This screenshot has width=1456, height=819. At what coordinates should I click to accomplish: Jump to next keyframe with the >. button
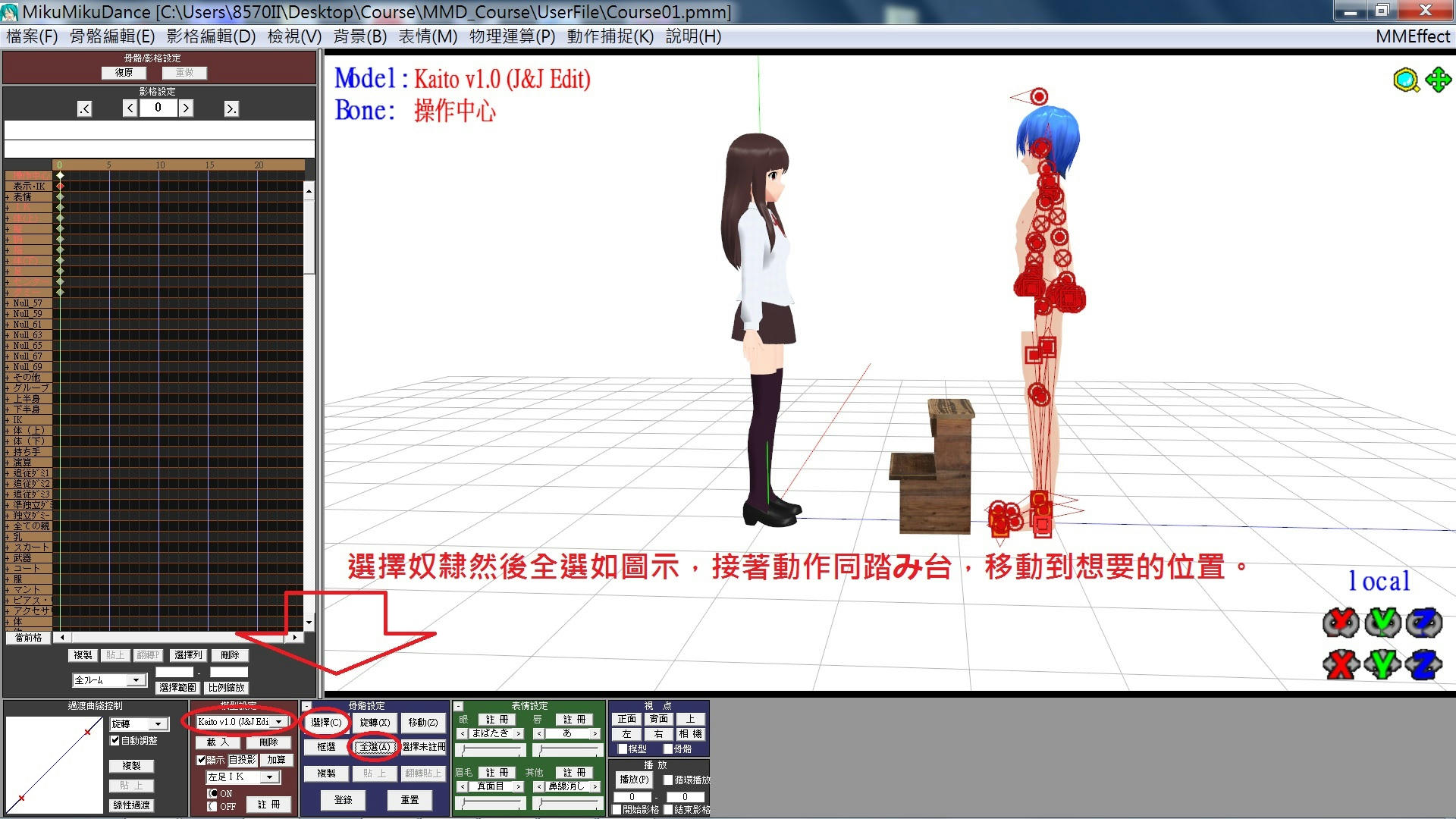click(x=231, y=109)
